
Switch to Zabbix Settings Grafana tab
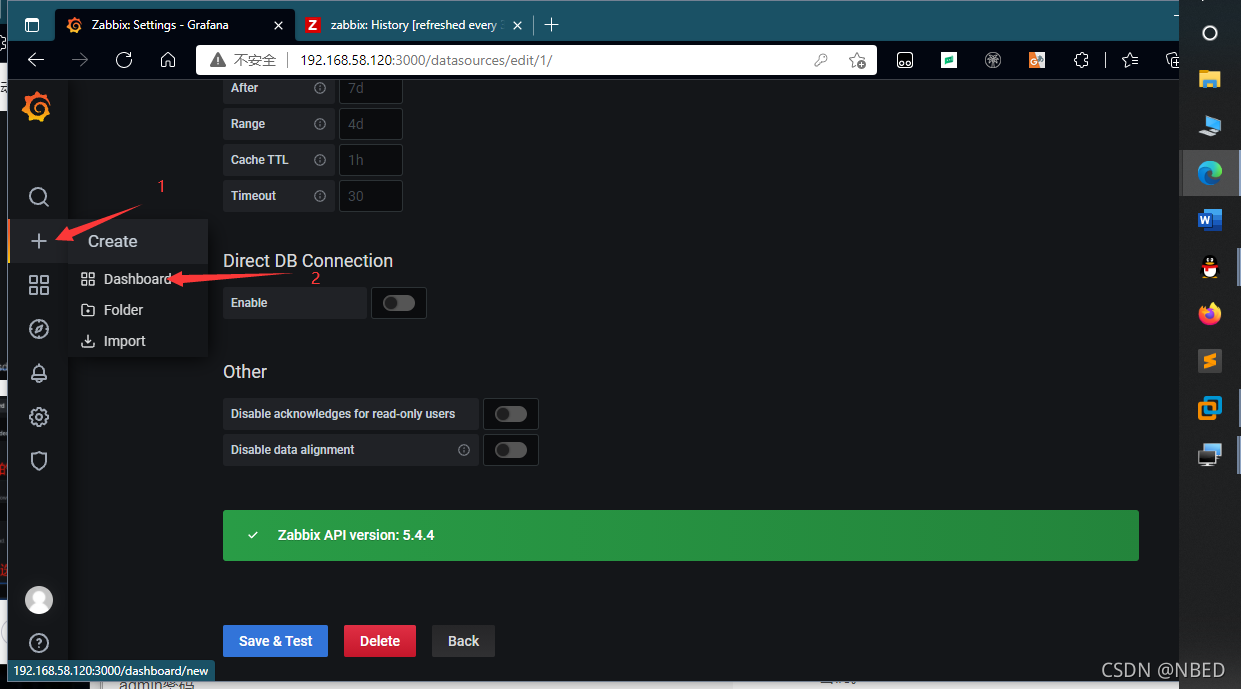click(x=173, y=25)
